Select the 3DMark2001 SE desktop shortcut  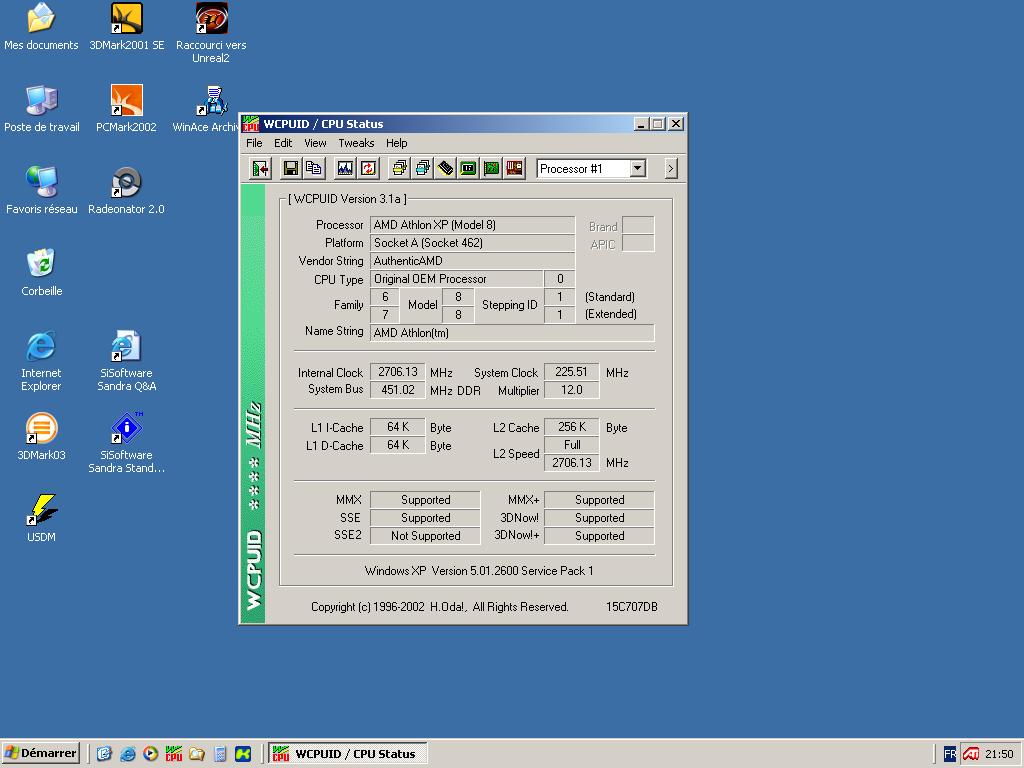coord(127,27)
